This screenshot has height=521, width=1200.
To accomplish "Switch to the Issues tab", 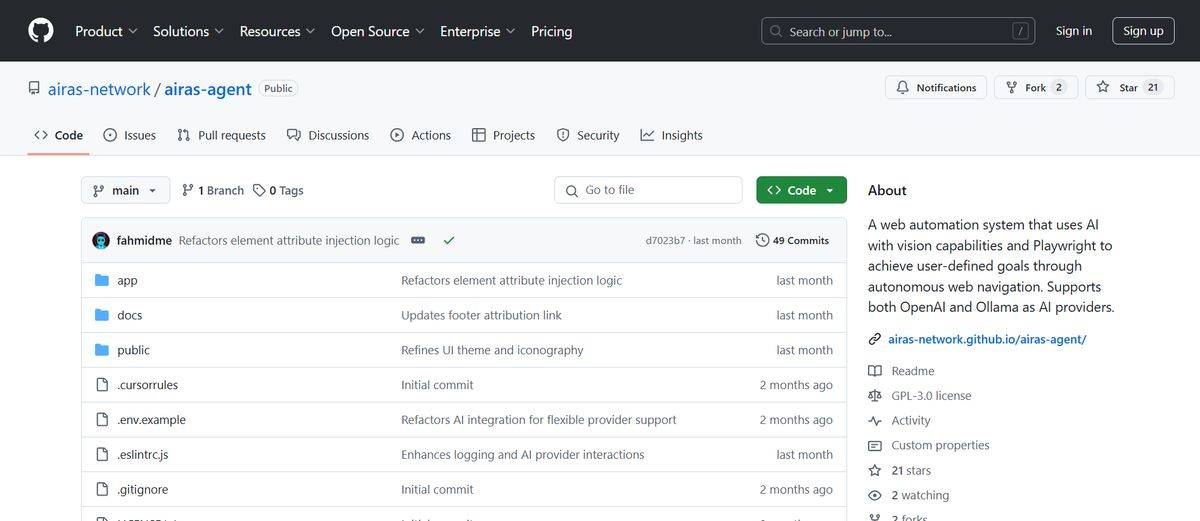I will point(129,135).
